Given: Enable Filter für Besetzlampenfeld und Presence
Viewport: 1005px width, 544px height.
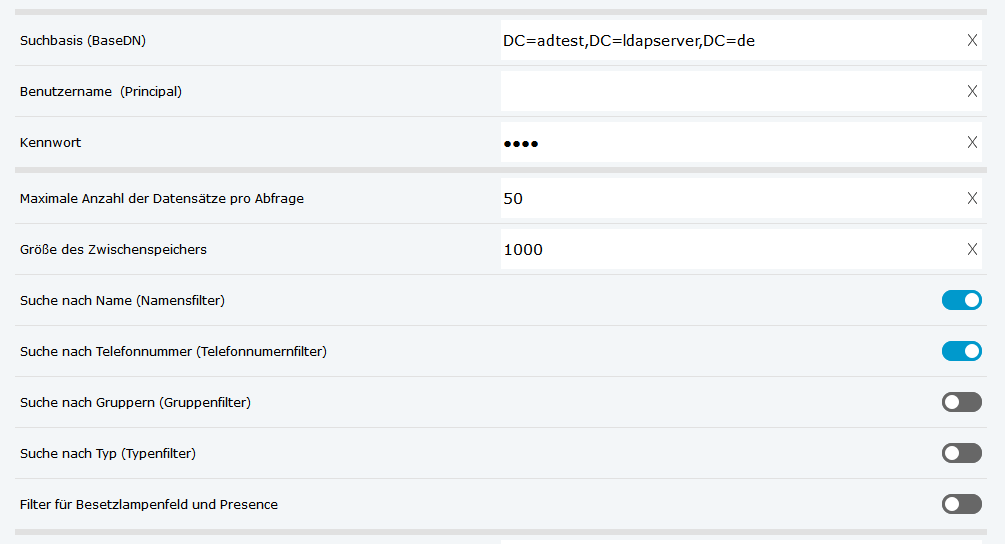Looking at the screenshot, I should [x=961, y=504].
